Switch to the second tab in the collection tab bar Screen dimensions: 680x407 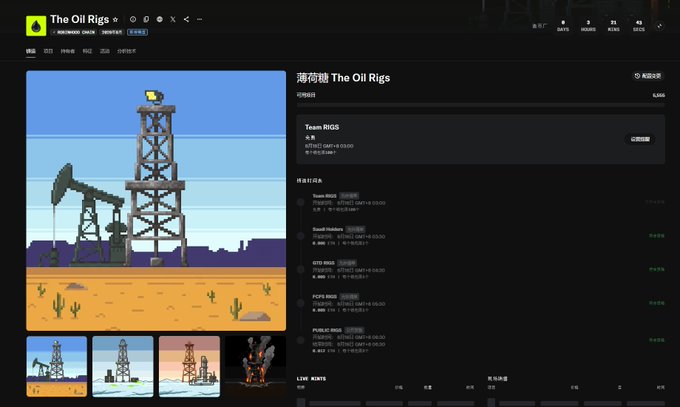coord(48,51)
